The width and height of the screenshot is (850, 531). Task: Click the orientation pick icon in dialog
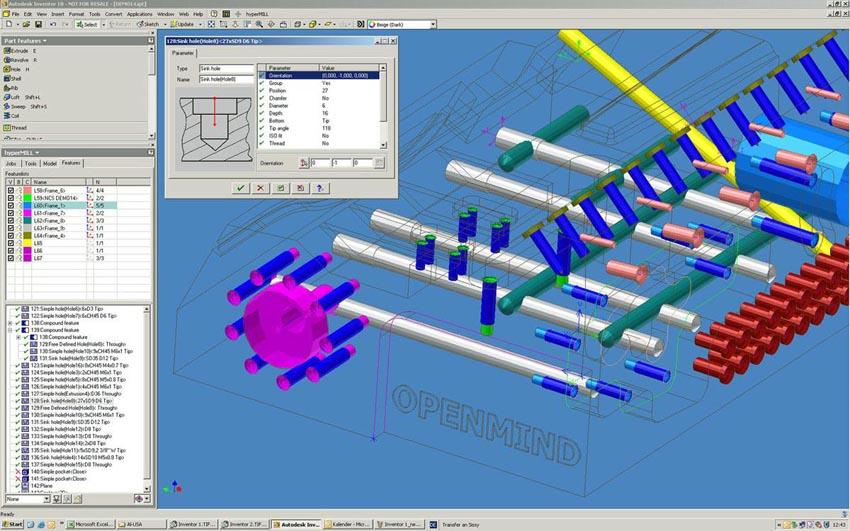304,163
